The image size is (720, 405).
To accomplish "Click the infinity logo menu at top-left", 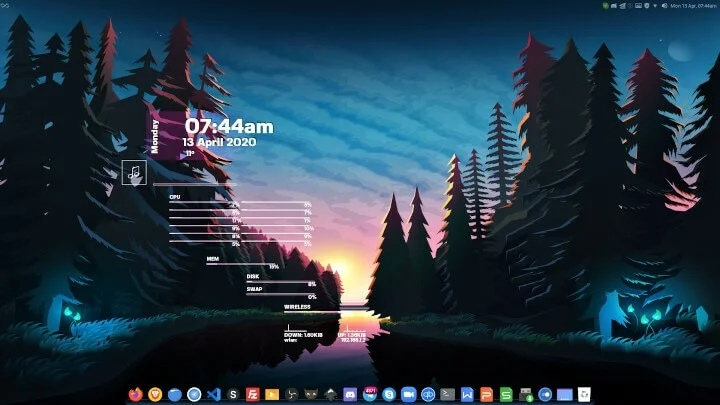I will pos(5,6).
